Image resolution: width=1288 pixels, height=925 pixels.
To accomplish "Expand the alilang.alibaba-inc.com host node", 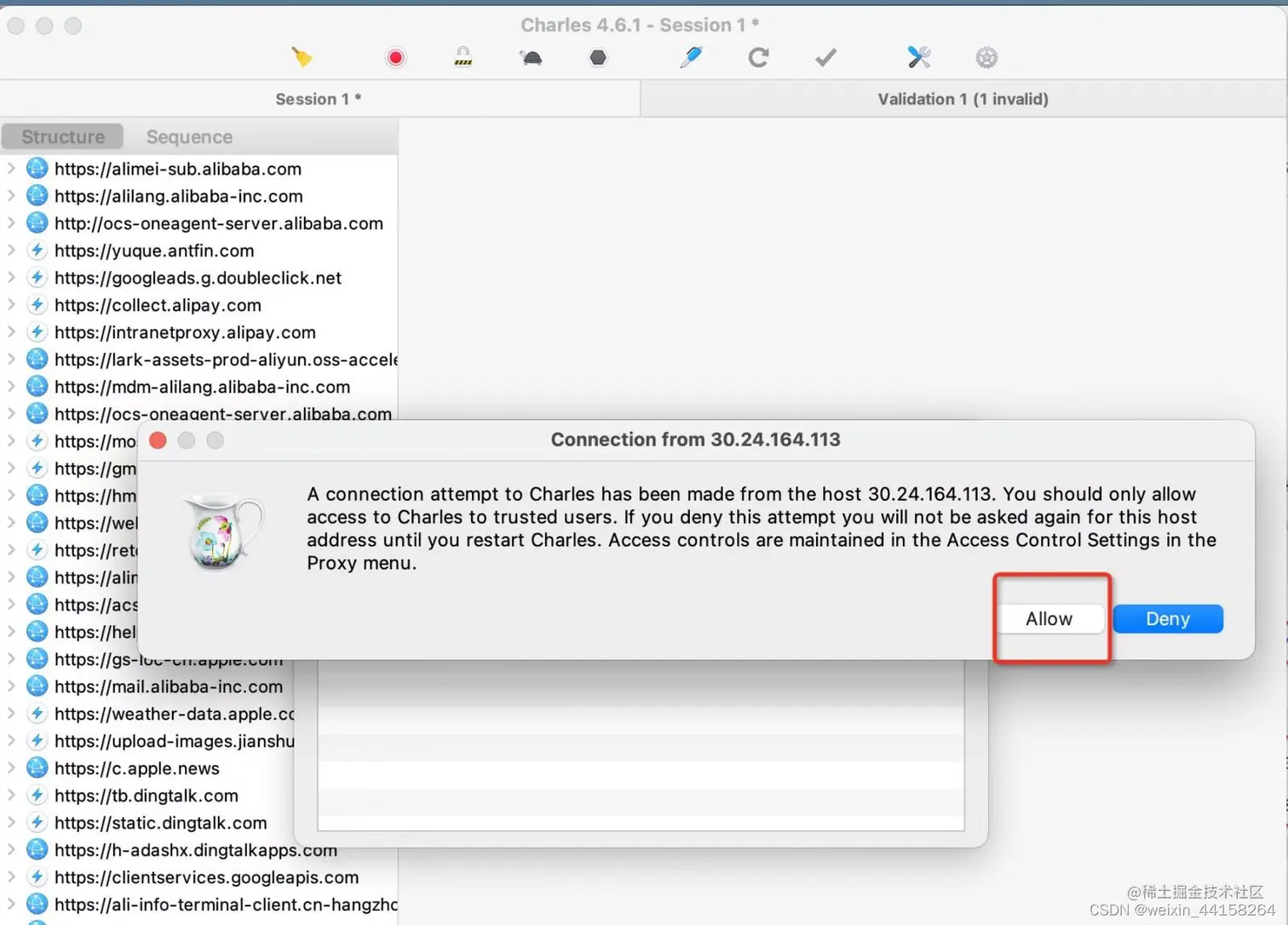I will [11, 196].
